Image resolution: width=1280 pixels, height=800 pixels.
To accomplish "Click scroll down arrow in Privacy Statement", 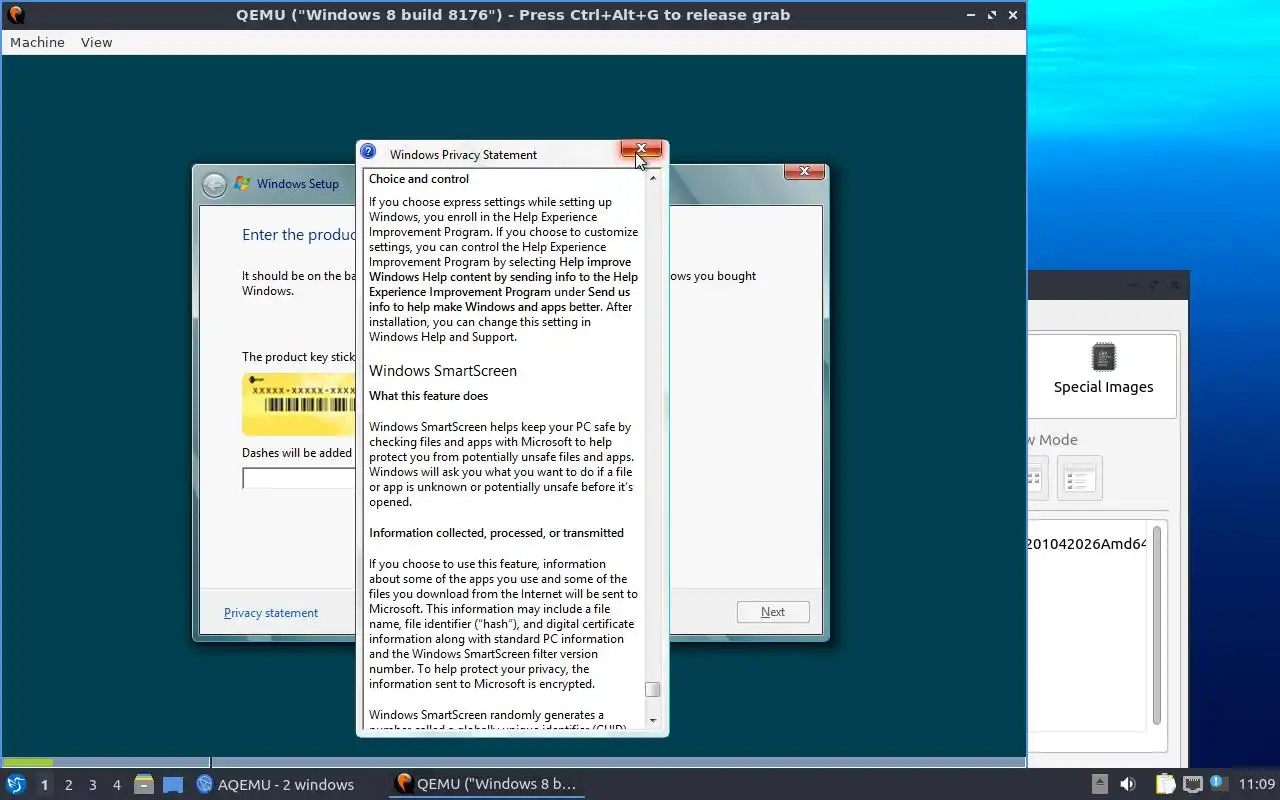I will [x=653, y=720].
